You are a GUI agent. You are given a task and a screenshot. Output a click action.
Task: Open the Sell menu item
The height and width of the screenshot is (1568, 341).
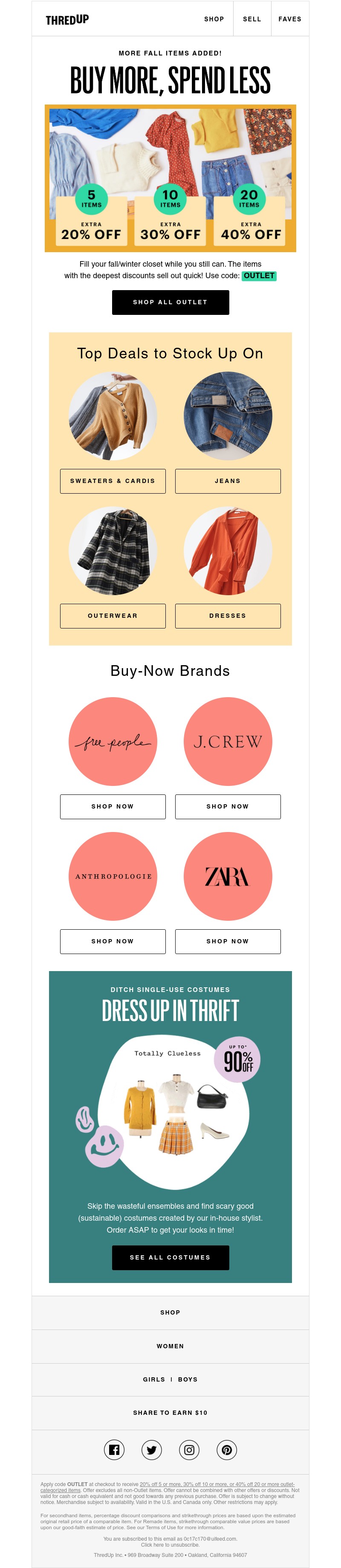point(251,20)
